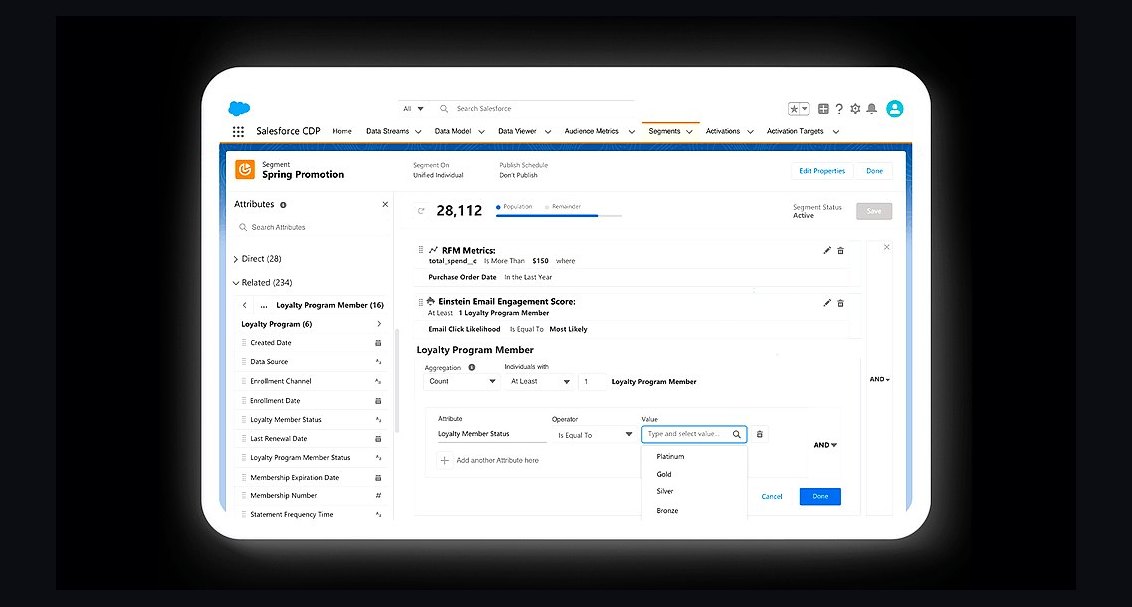The width and height of the screenshot is (1132, 607).
Task: Go back with the breadcrumb left chevron
Action: click(x=245, y=305)
